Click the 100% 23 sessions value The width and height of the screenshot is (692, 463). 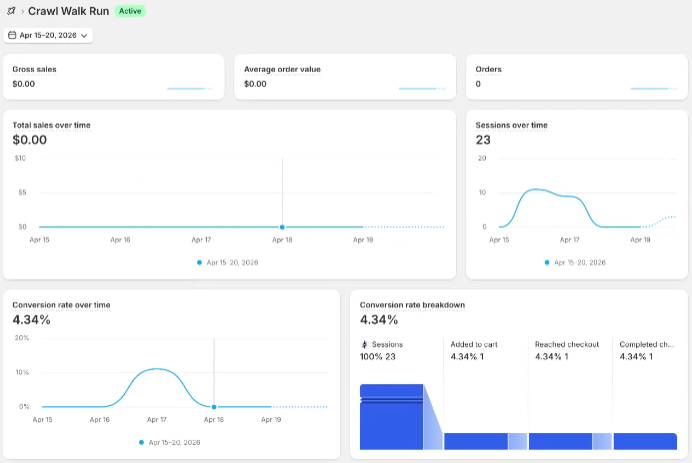pos(377,357)
